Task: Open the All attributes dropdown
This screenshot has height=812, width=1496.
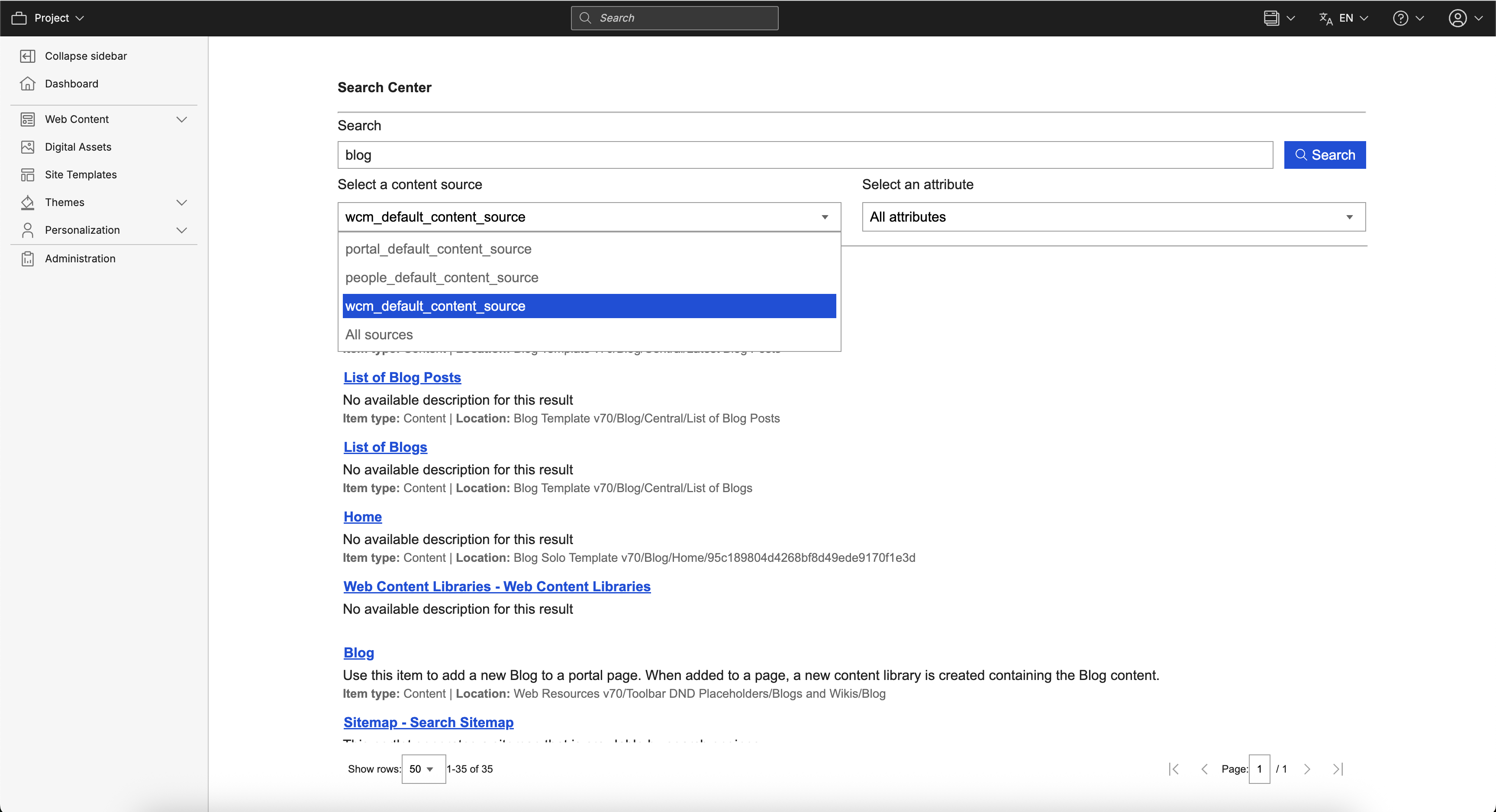Action: [x=1113, y=217]
